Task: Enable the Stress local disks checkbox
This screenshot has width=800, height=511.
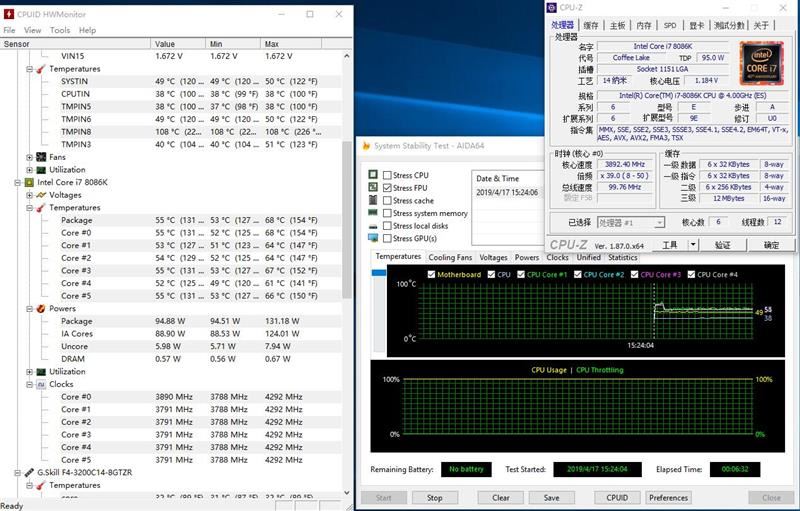Action: [x=387, y=226]
